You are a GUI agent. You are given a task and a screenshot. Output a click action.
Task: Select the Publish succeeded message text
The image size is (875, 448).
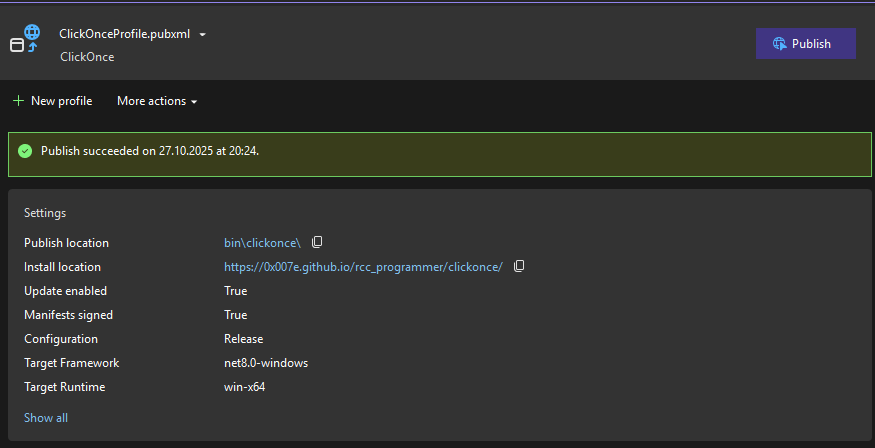[x=150, y=151]
